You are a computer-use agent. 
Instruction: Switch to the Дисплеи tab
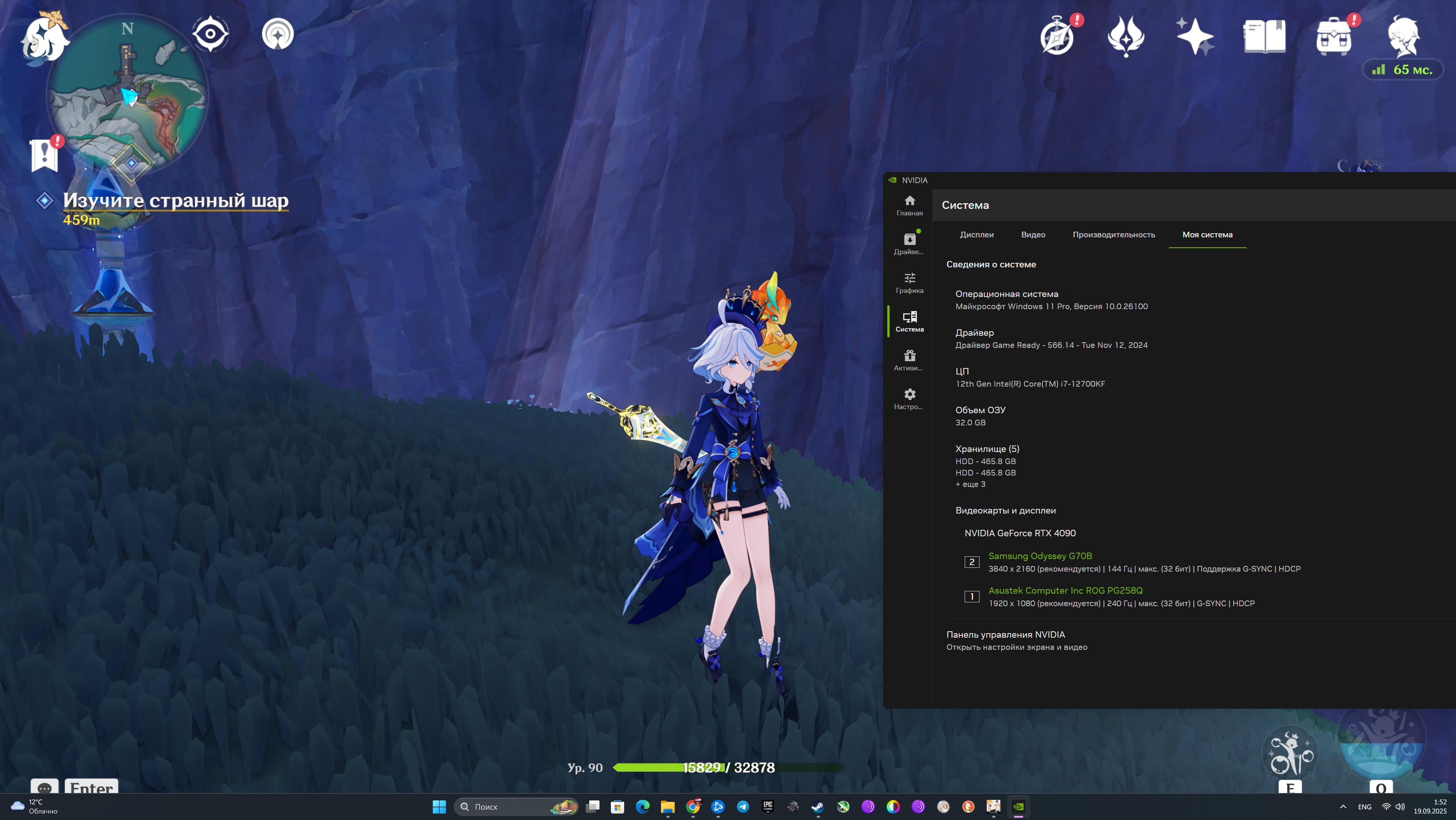976,235
